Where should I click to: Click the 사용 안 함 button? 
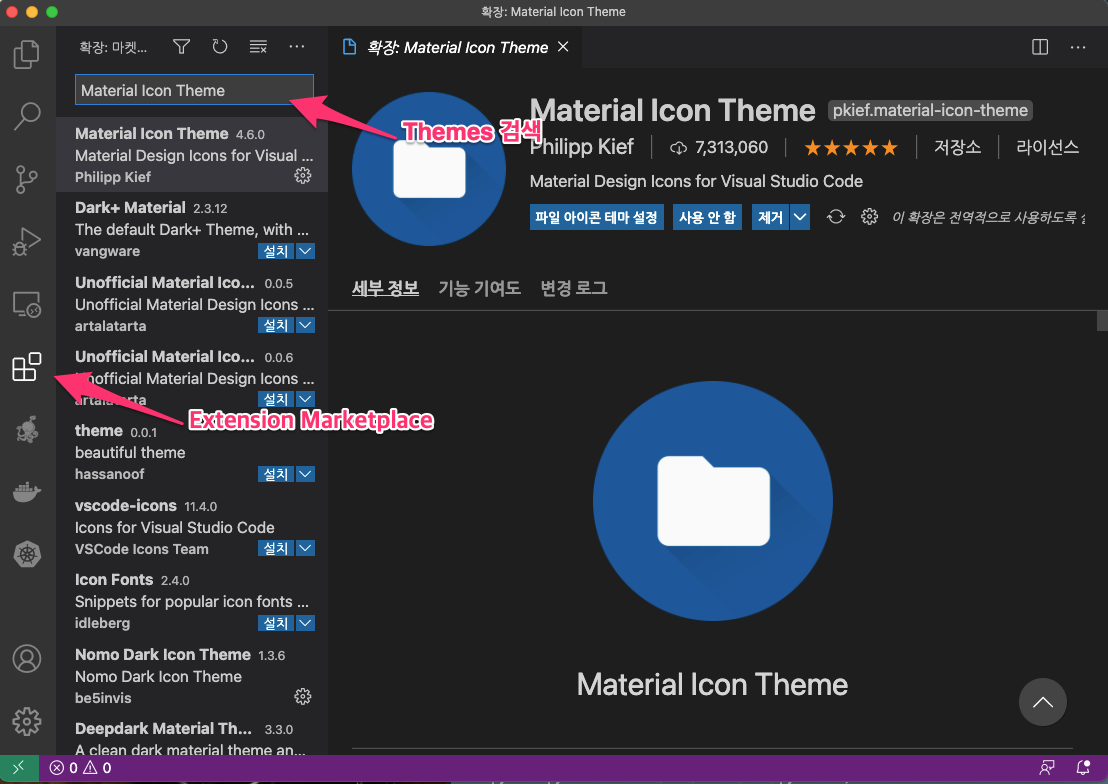[x=707, y=217]
